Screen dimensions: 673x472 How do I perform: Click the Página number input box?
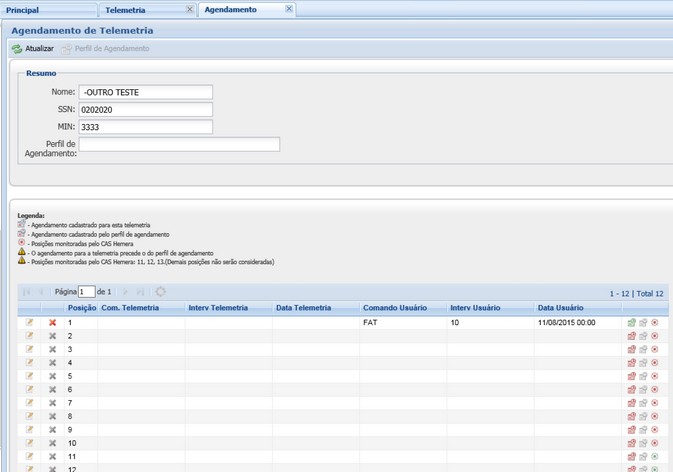(87, 292)
